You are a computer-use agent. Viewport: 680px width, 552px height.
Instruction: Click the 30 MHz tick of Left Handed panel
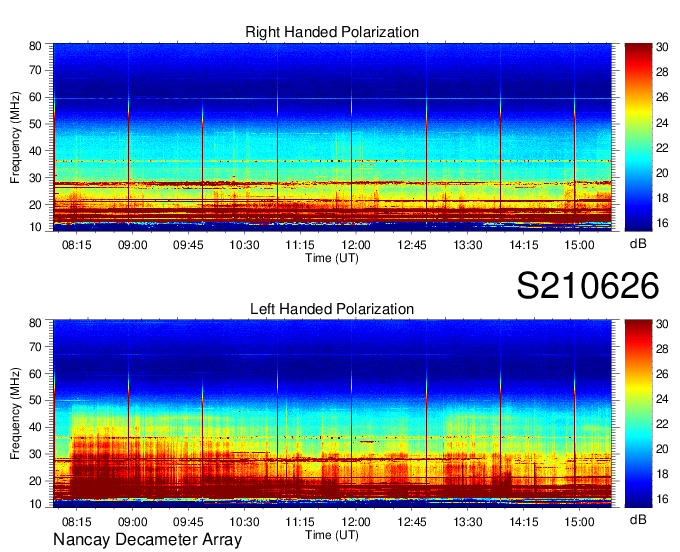pyautogui.click(x=35, y=454)
